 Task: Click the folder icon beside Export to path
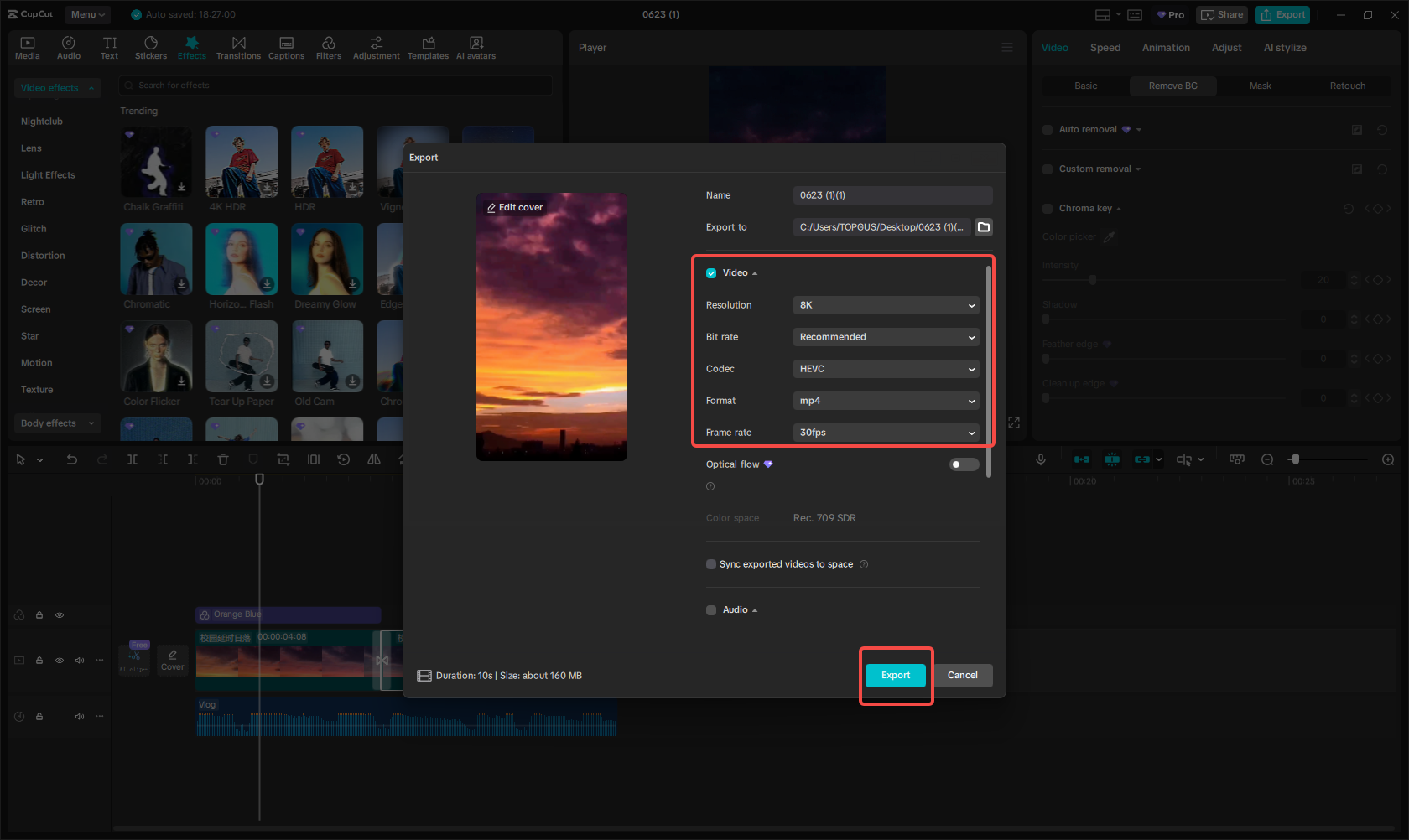pos(984,227)
